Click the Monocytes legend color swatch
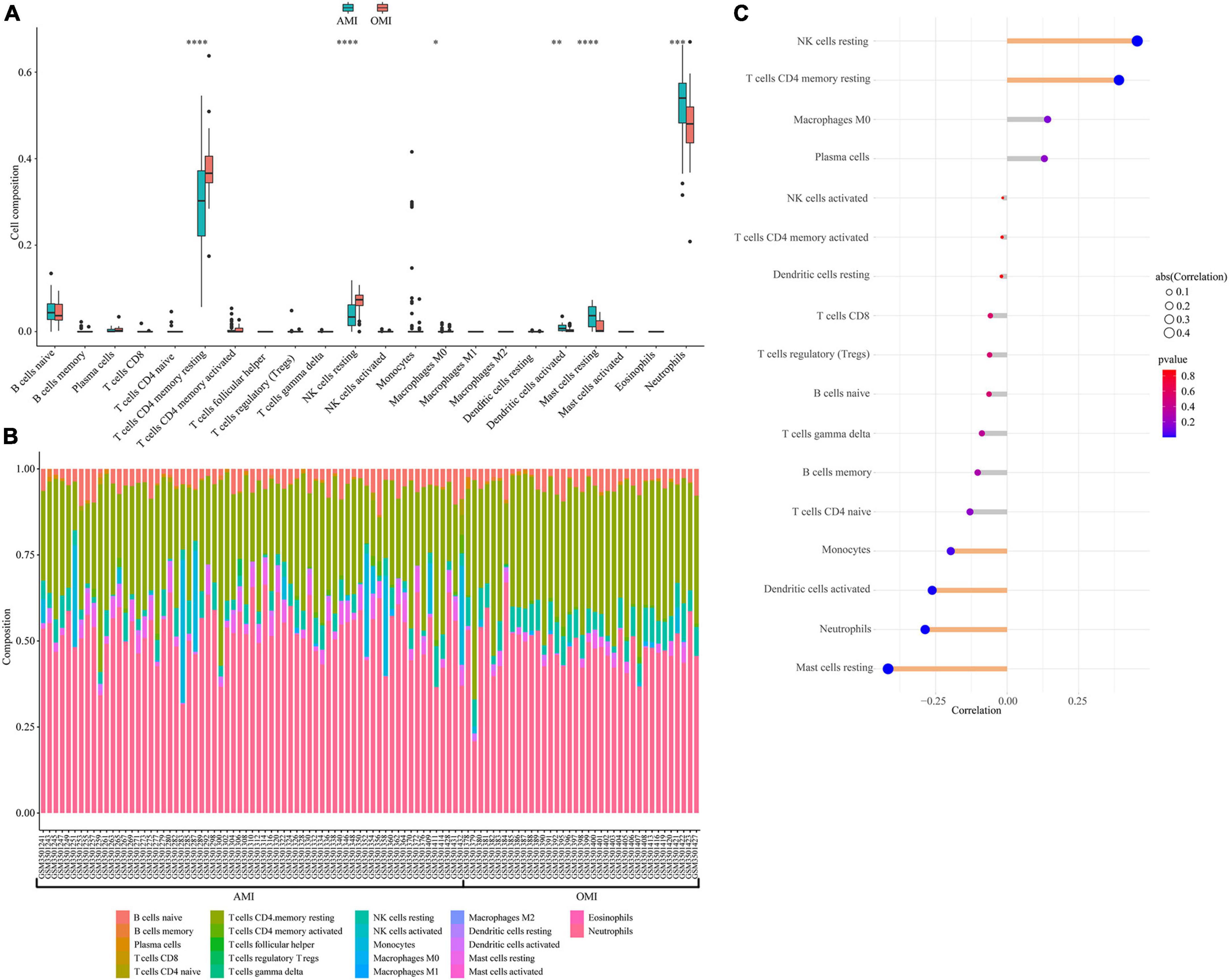This screenshot has width=1229, height=980. pos(362,945)
